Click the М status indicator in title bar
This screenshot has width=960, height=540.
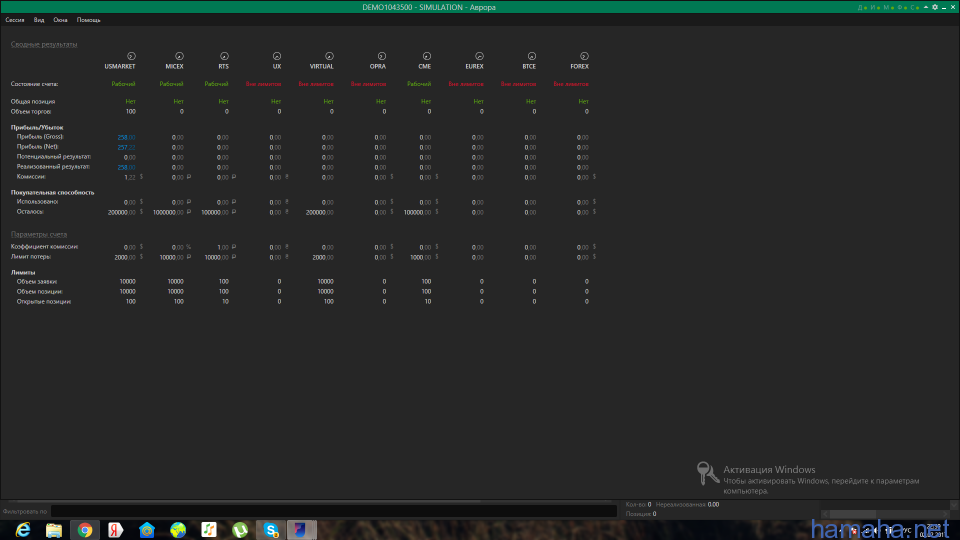[888, 7]
